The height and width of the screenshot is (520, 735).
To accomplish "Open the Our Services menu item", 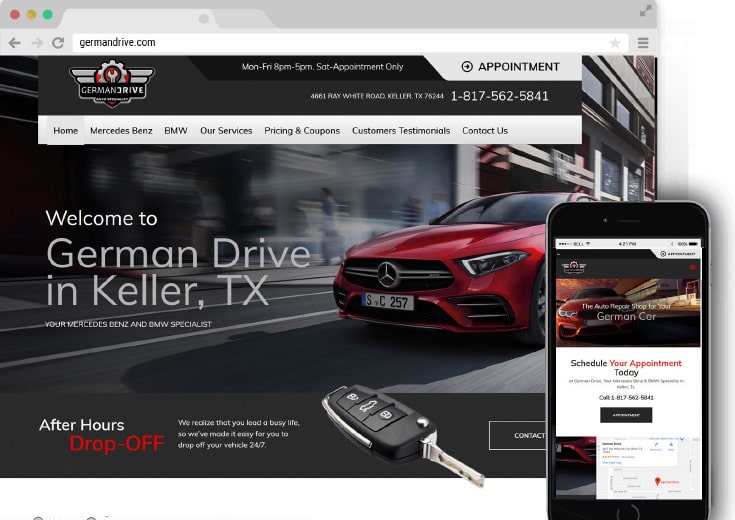I will 226,131.
